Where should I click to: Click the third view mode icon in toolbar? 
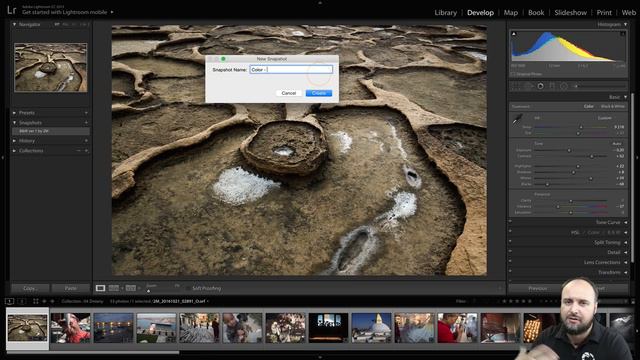131,288
